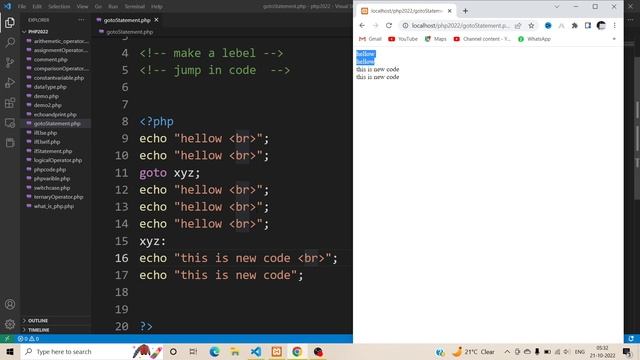This screenshot has height=360, width=640.
Task: Open dataType.php in explorer
Action: (50, 87)
